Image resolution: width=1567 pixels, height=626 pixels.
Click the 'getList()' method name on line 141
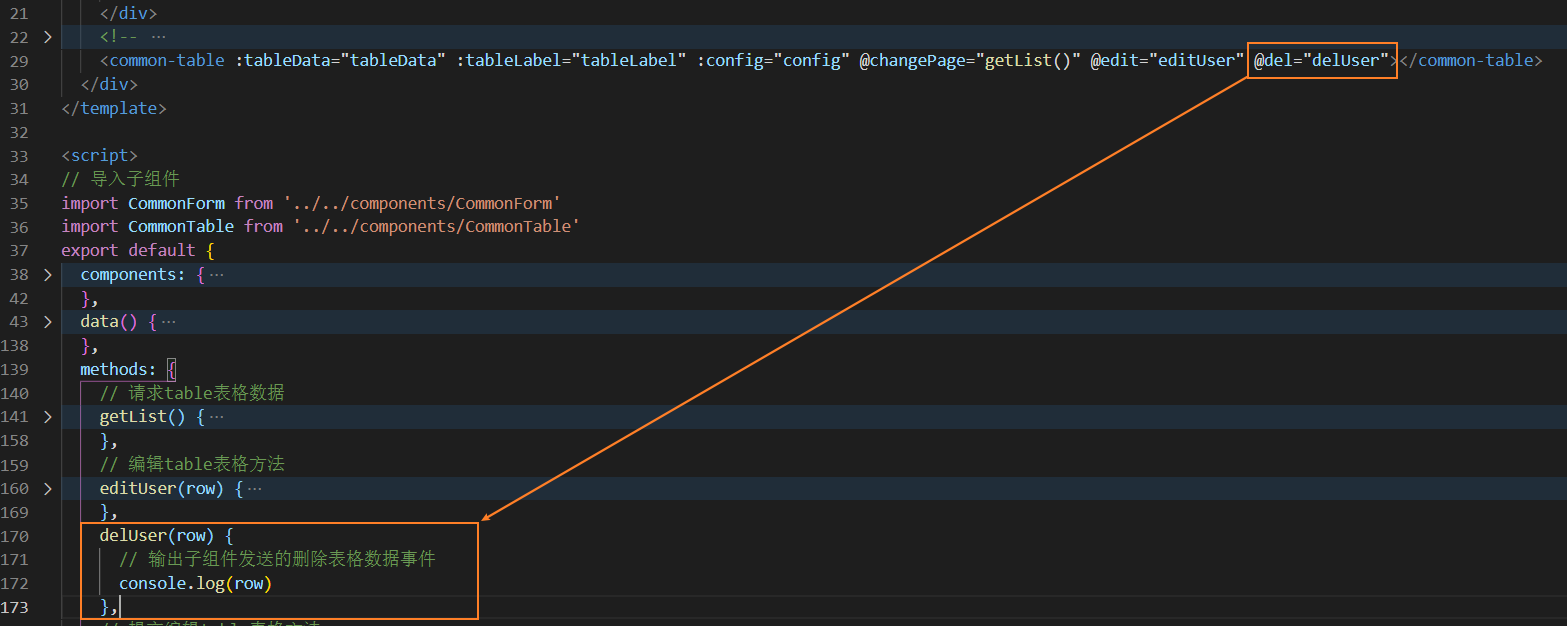pyautogui.click(x=143, y=417)
